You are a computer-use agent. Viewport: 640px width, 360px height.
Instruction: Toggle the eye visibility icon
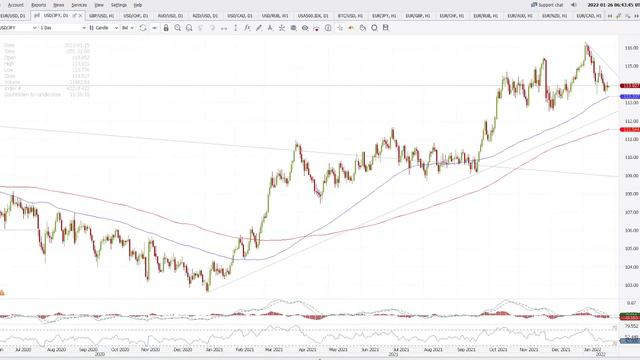tap(305, 28)
